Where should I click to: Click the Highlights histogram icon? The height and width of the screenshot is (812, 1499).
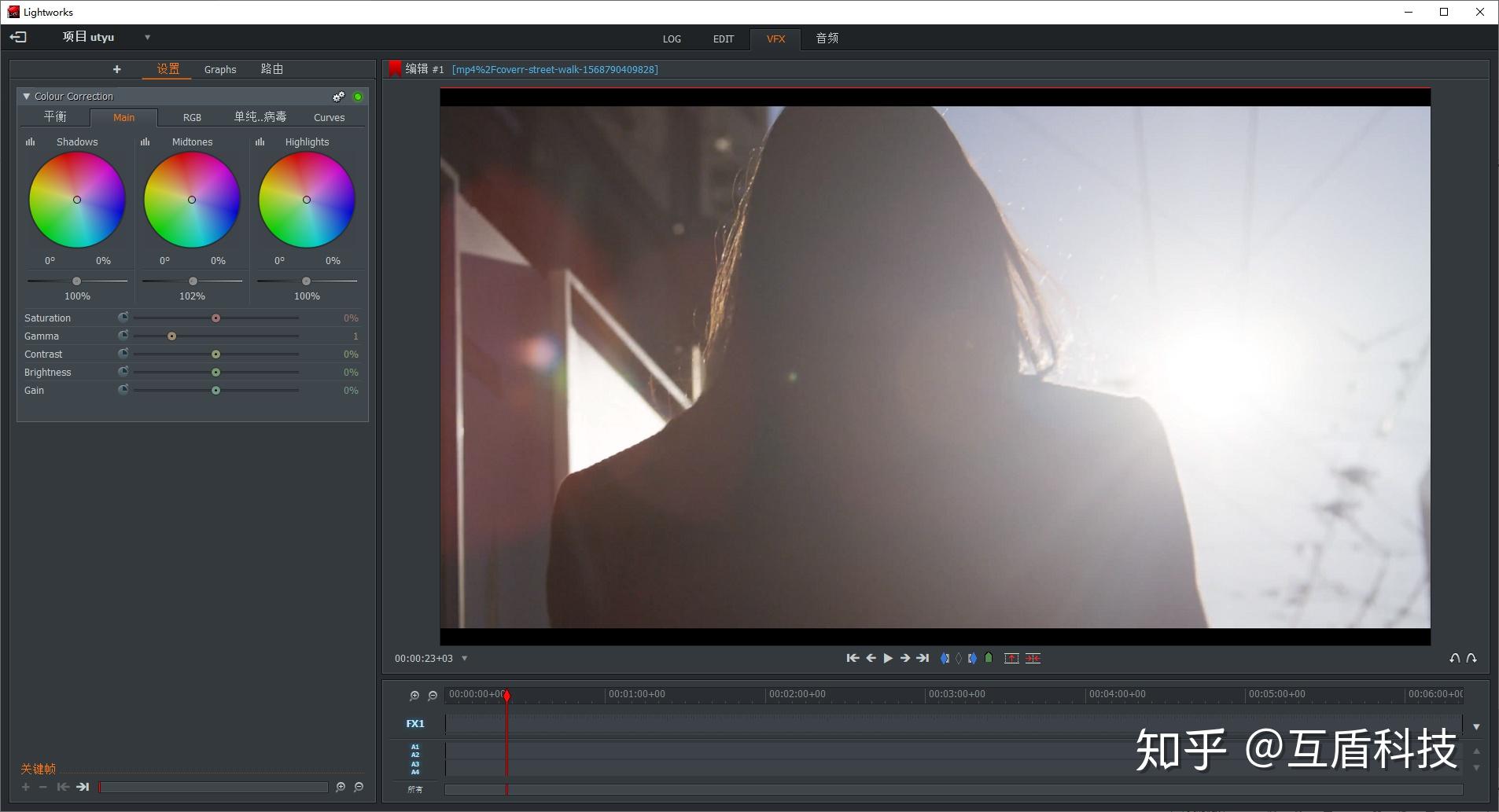coord(260,141)
